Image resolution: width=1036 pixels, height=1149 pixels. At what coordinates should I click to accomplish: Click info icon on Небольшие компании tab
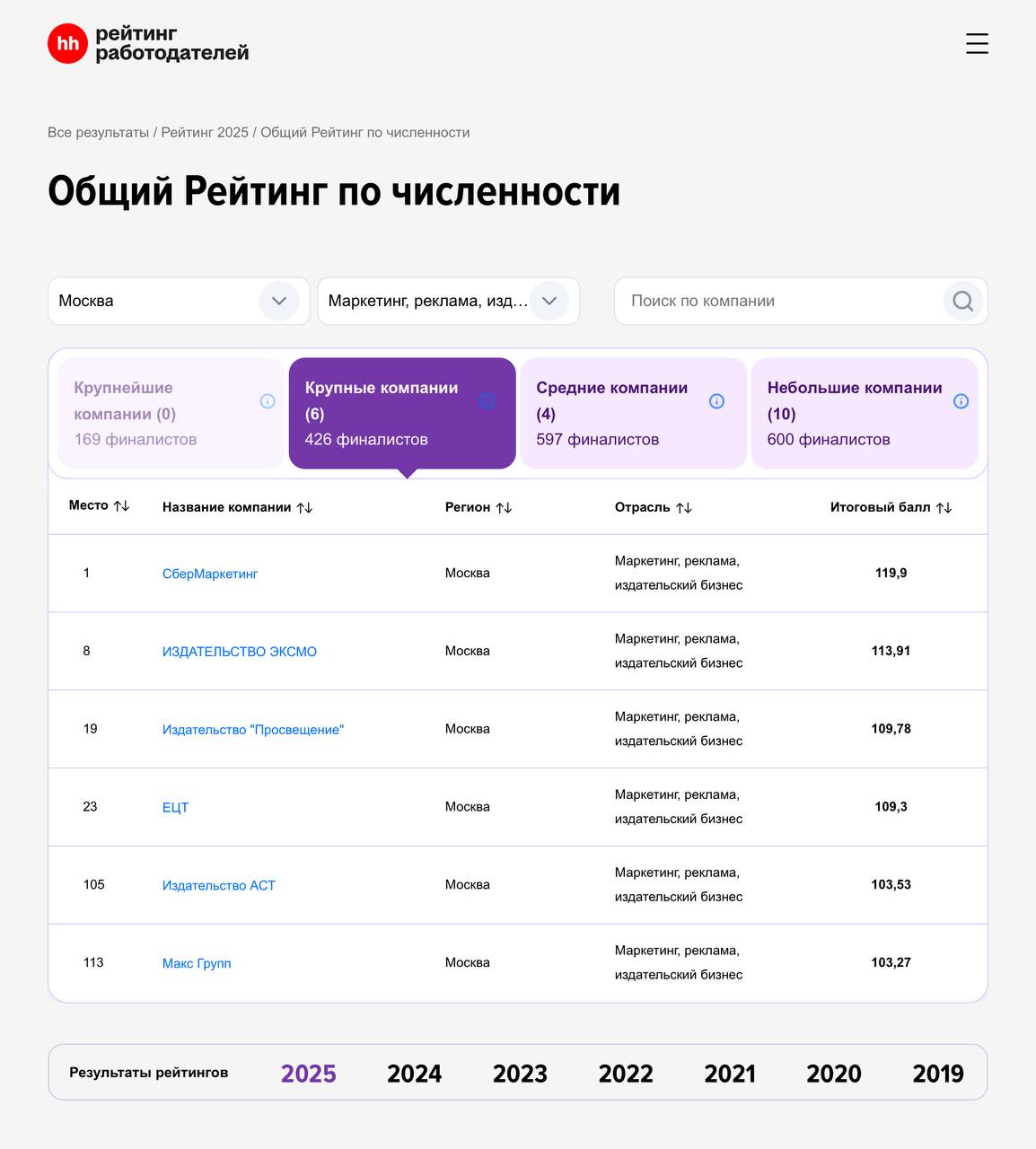click(961, 401)
